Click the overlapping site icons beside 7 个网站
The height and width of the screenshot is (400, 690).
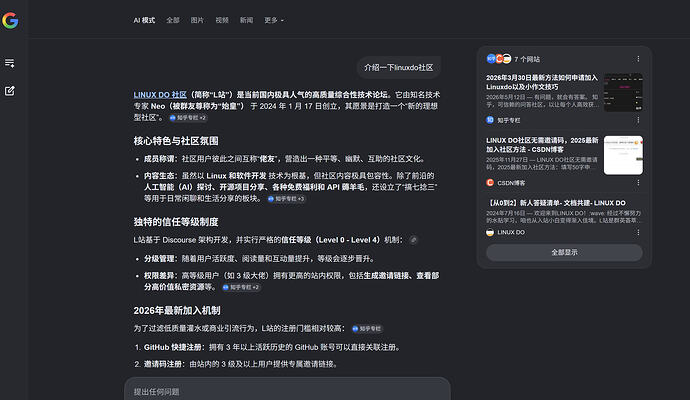point(499,59)
